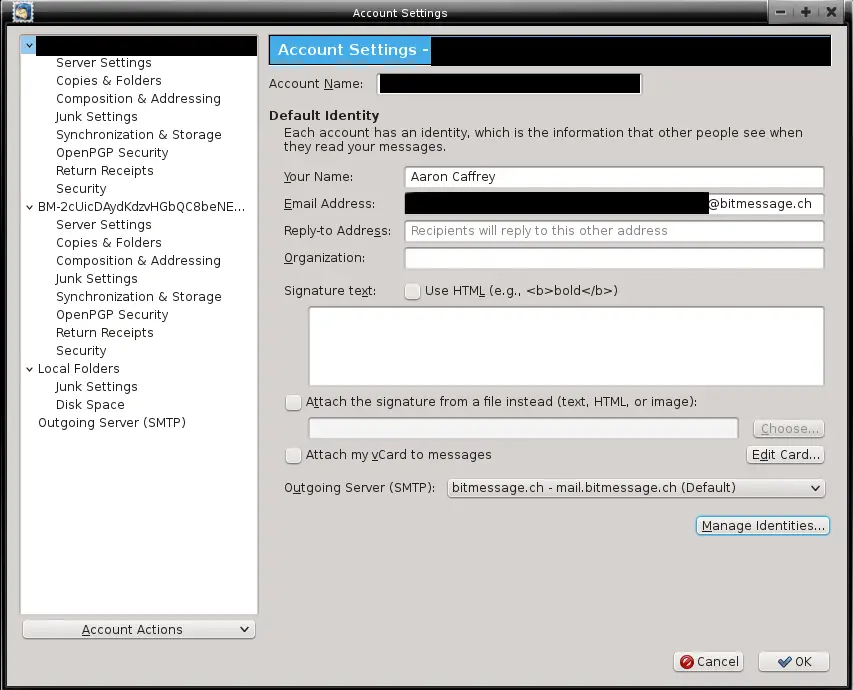The height and width of the screenshot is (690, 853).
Task: Maximize the Account Settings window
Action: click(x=806, y=12)
